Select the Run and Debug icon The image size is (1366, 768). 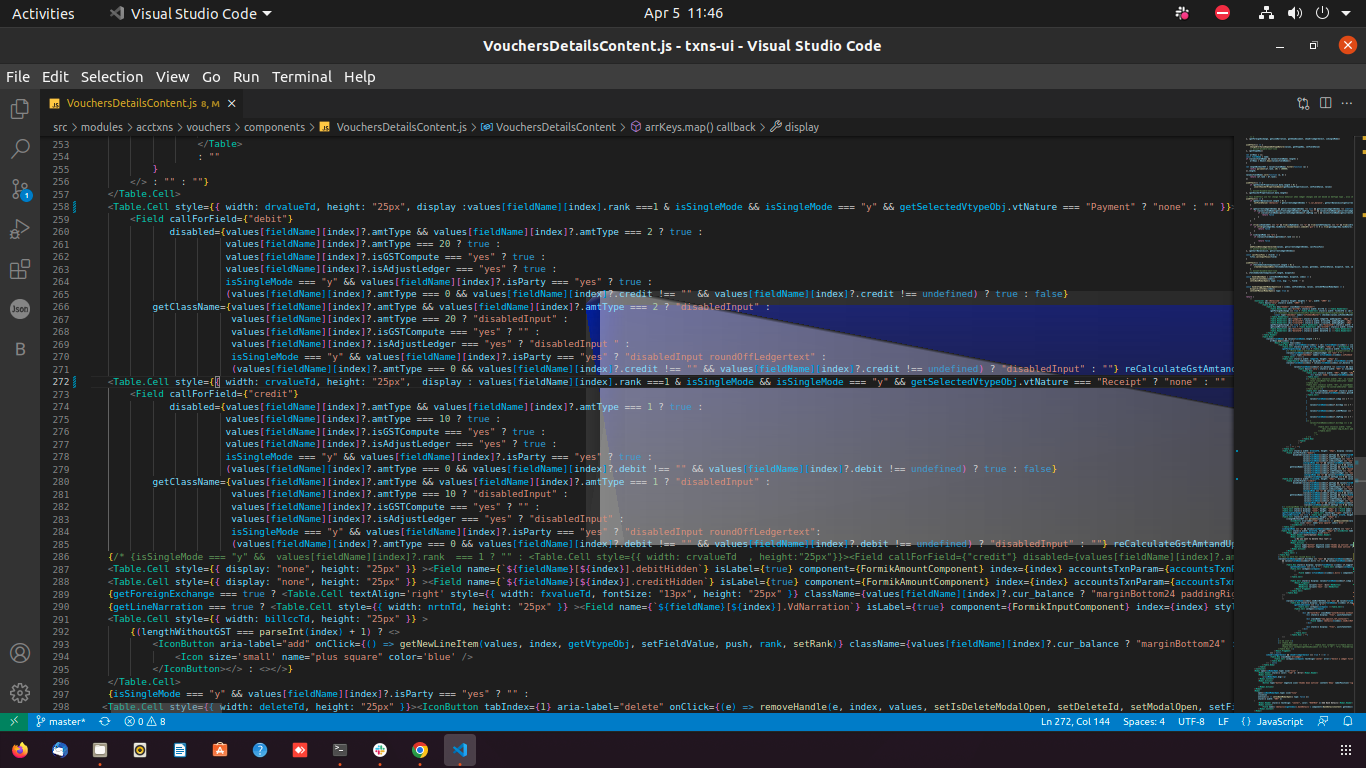click(x=19, y=229)
